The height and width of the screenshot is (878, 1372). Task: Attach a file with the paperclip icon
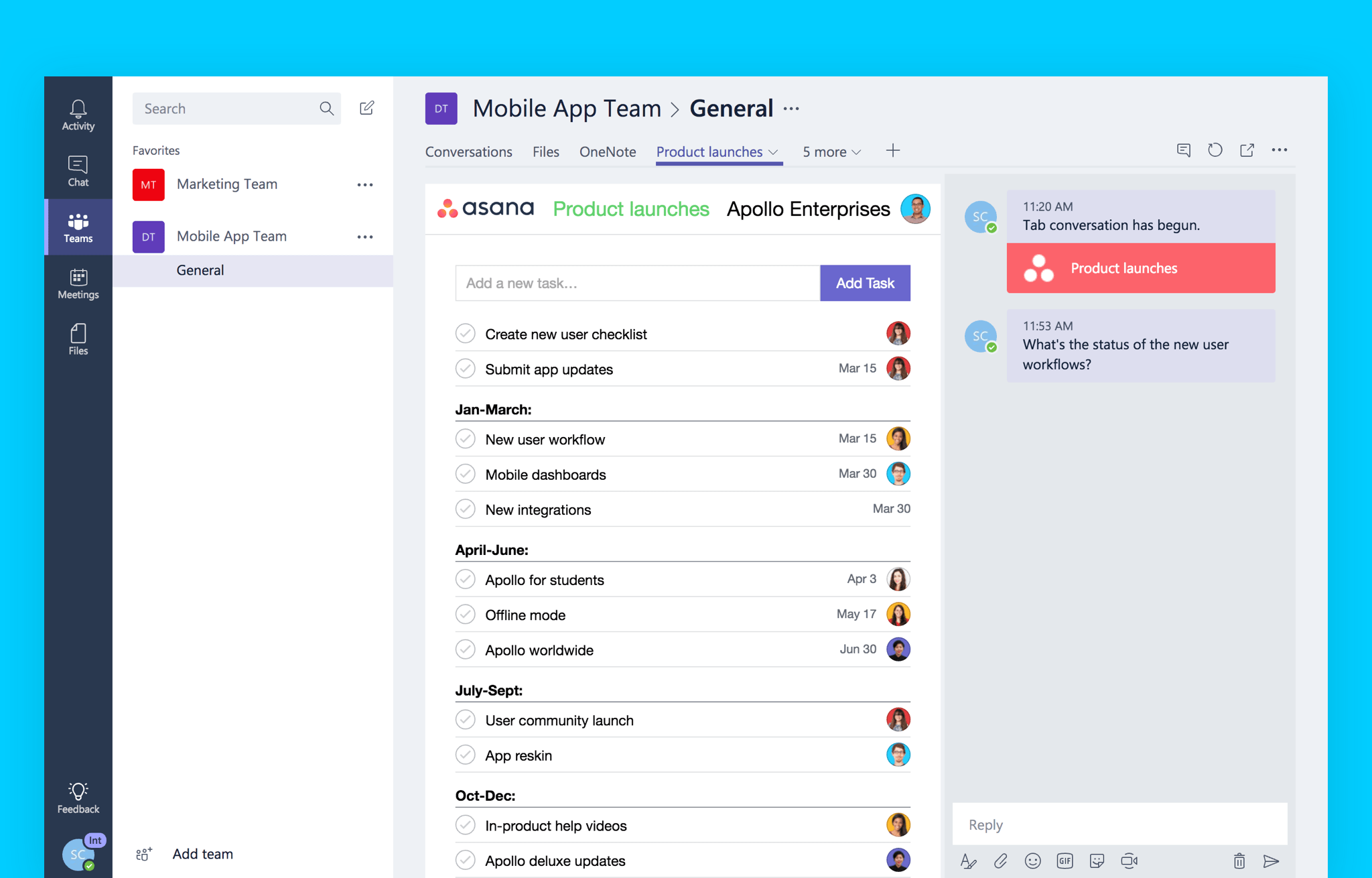click(x=1001, y=861)
